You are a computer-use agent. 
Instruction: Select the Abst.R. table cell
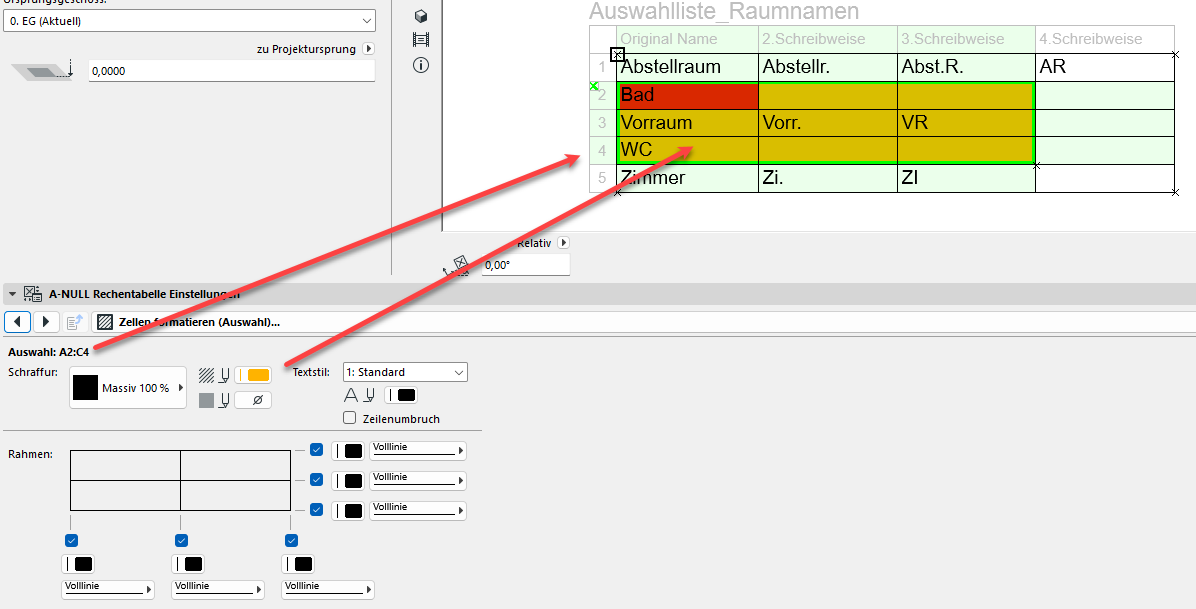966,67
